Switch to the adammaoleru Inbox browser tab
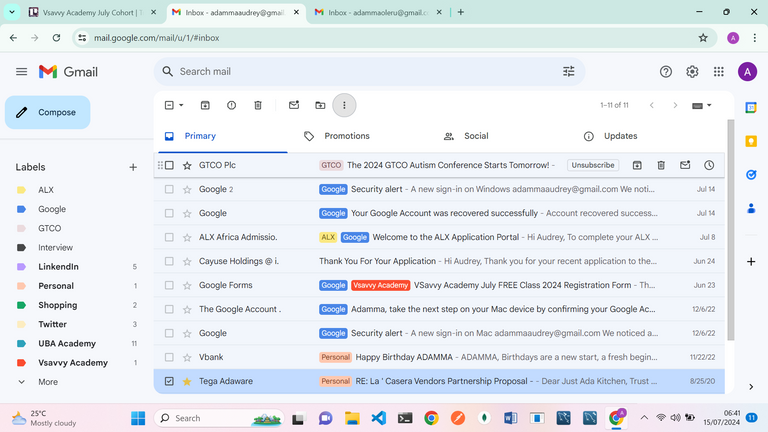 click(x=376, y=13)
